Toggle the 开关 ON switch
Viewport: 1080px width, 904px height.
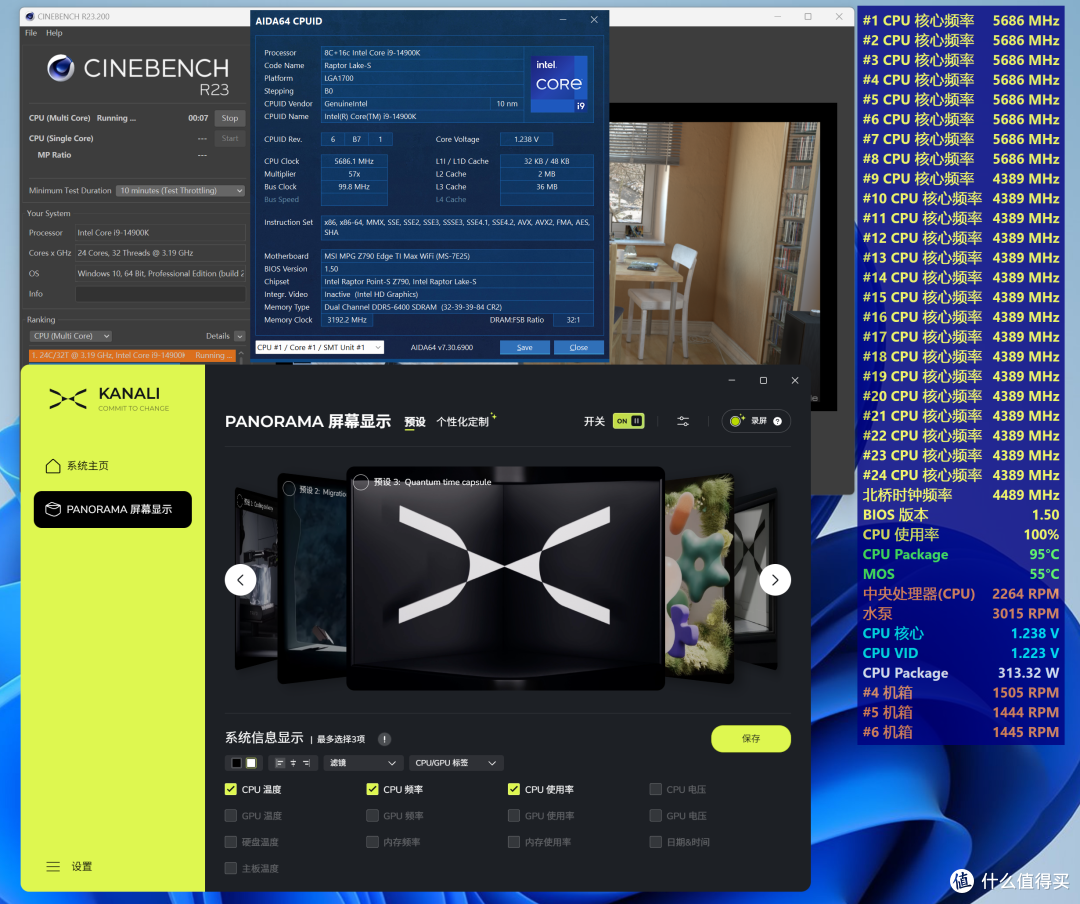click(x=628, y=421)
